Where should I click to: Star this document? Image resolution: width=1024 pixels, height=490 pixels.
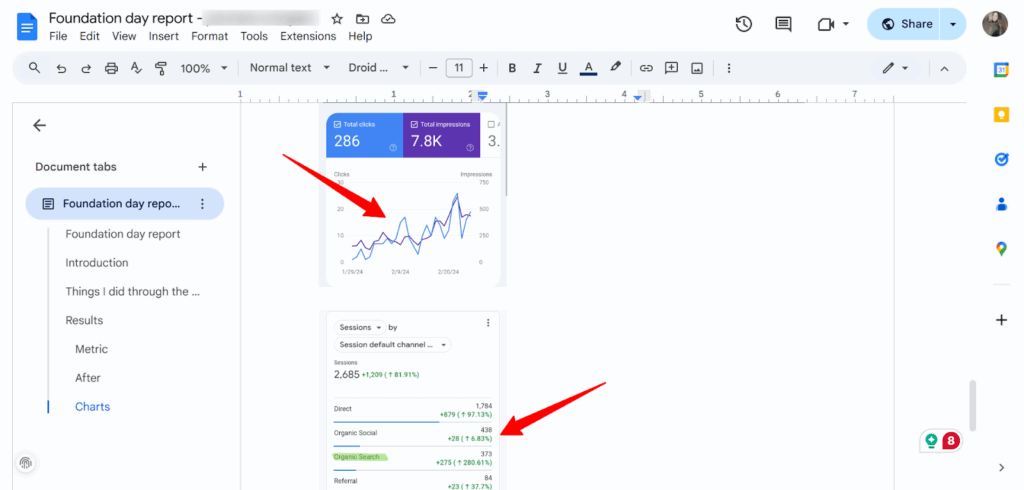[337, 19]
